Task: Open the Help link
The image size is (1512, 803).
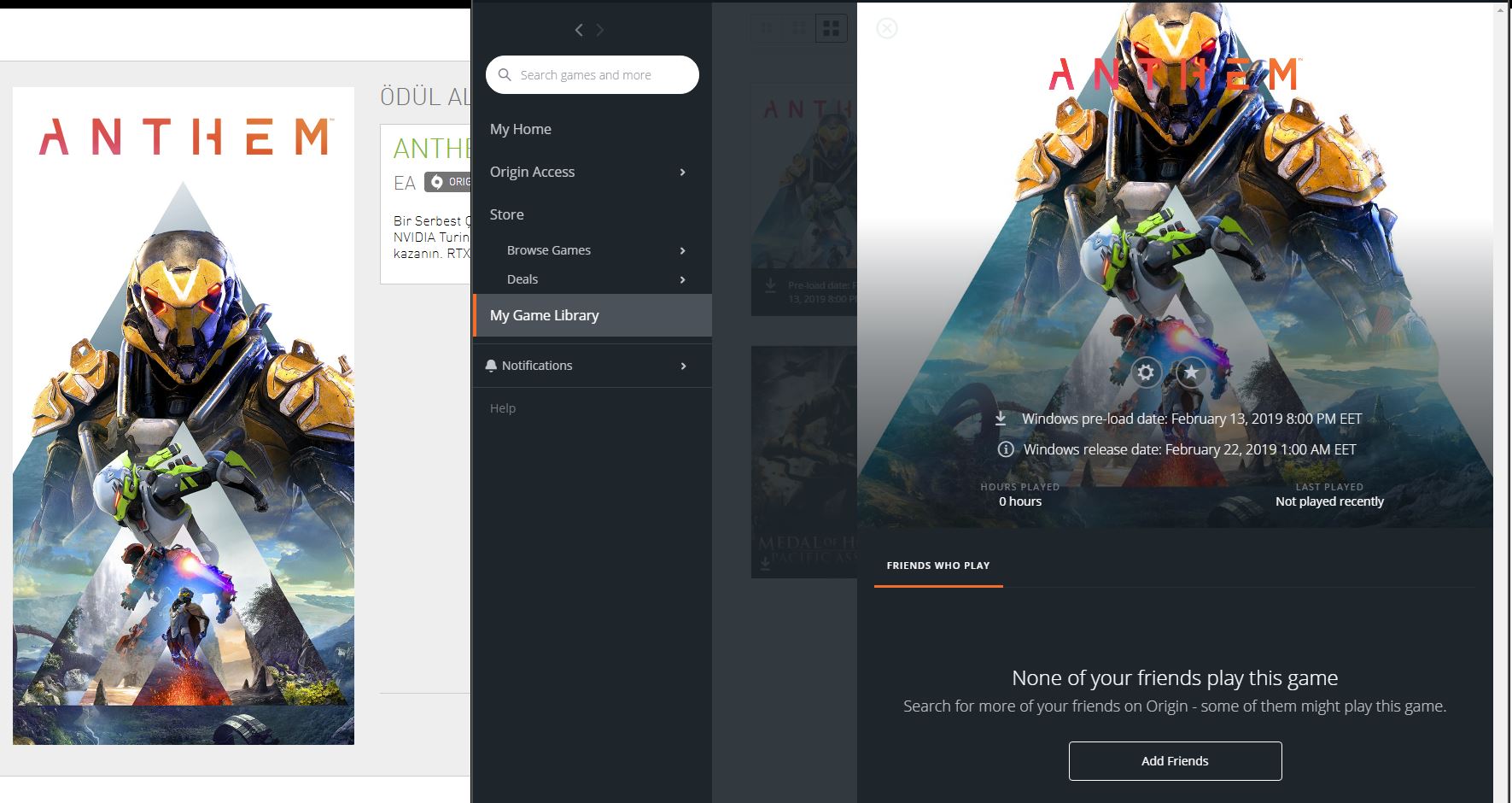Action: pos(503,408)
